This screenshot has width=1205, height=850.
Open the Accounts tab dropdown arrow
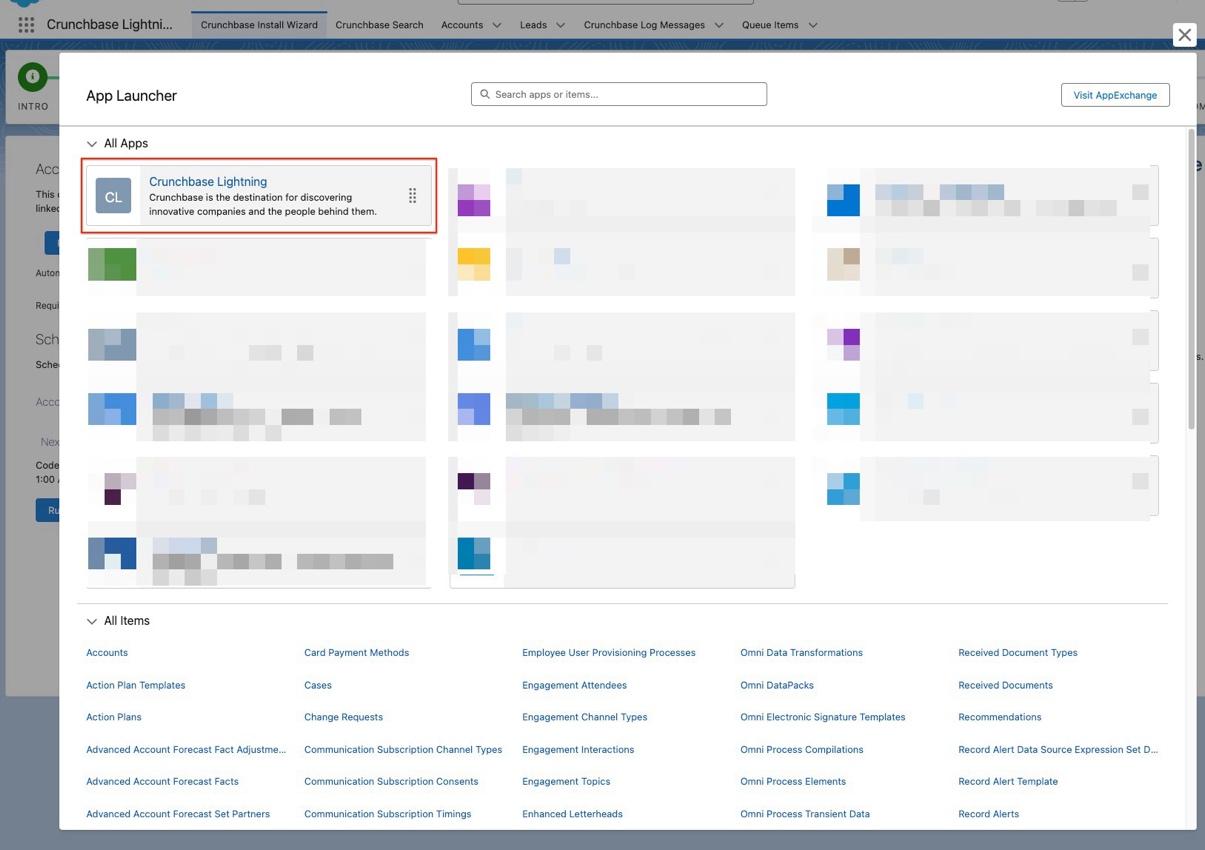click(497, 25)
